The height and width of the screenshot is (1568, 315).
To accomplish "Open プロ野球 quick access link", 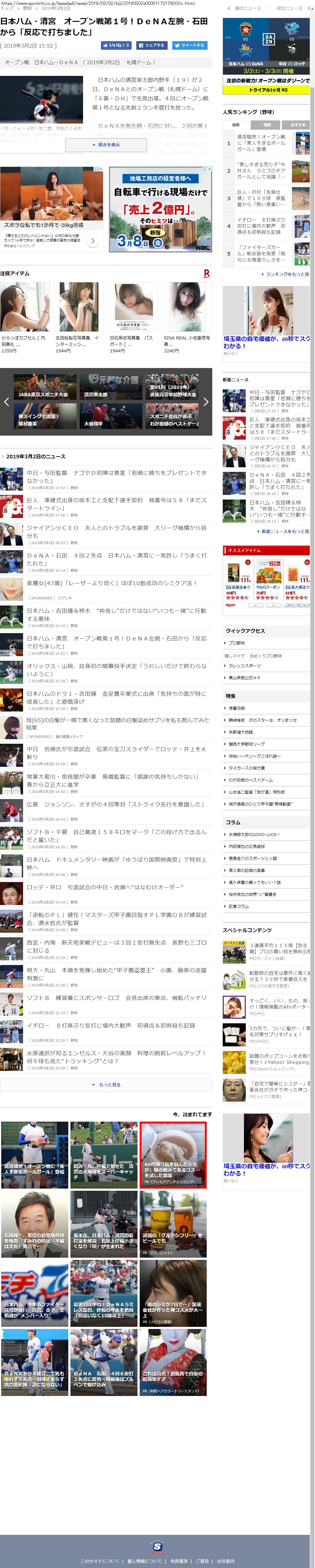I will [x=237, y=643].
